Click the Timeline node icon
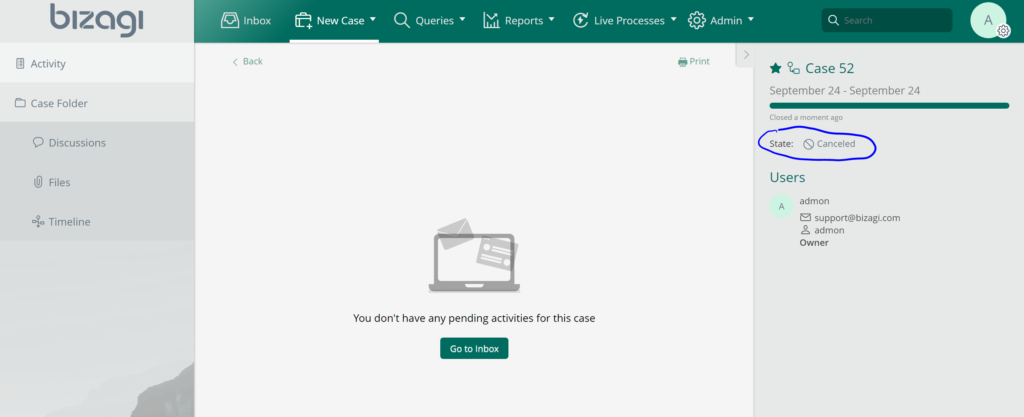The width and height of the screenshot is (1024, 417). tap(38, 222)
